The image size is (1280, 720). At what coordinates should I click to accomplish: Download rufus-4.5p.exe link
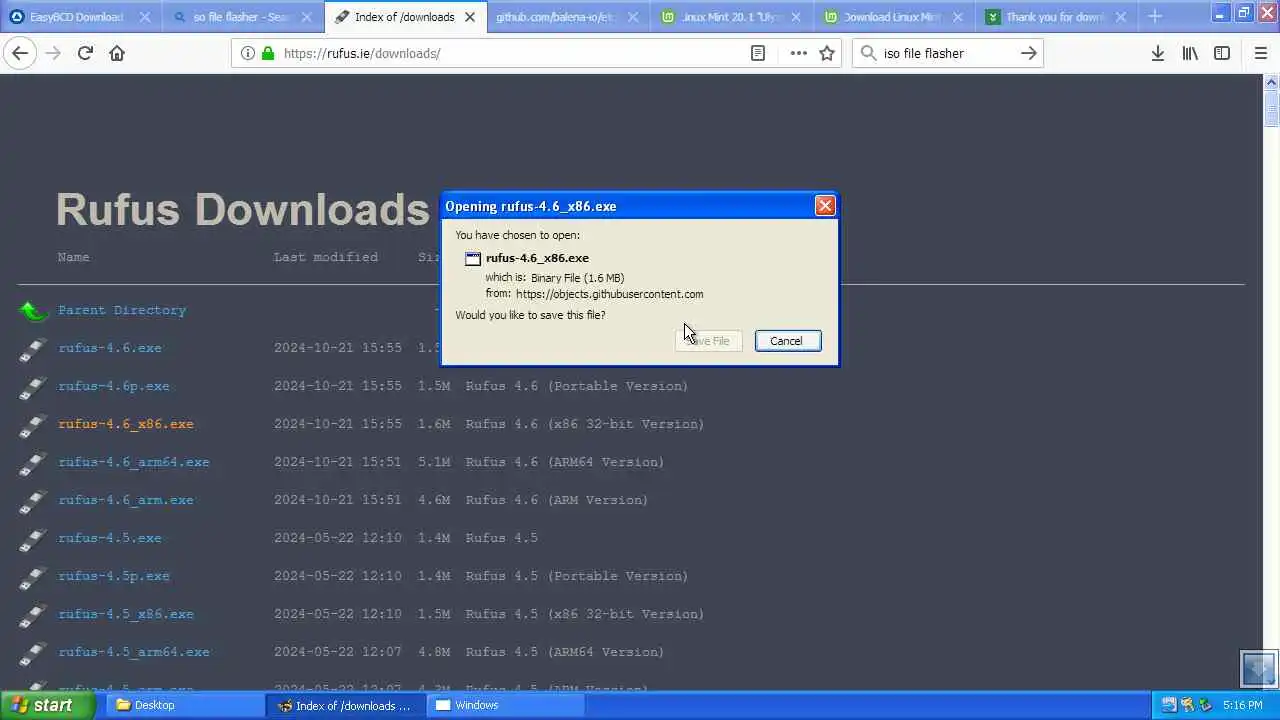click(114, 576)
